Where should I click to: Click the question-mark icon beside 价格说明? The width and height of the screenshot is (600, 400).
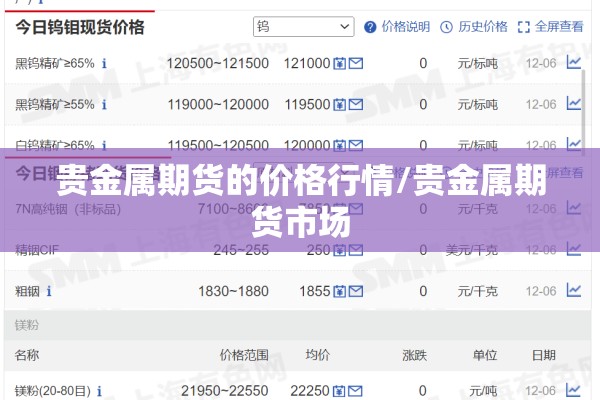[x=370, y=27]
